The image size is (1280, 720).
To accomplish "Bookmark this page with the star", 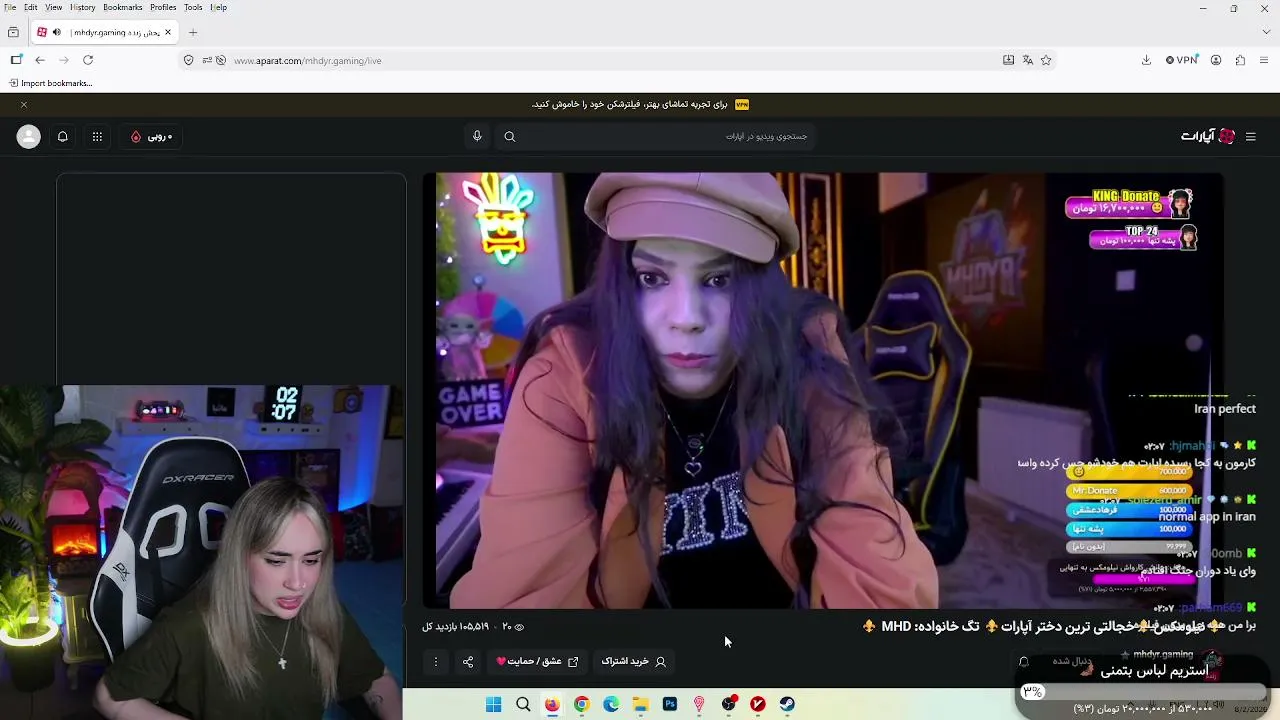I will pos(1046,60).
